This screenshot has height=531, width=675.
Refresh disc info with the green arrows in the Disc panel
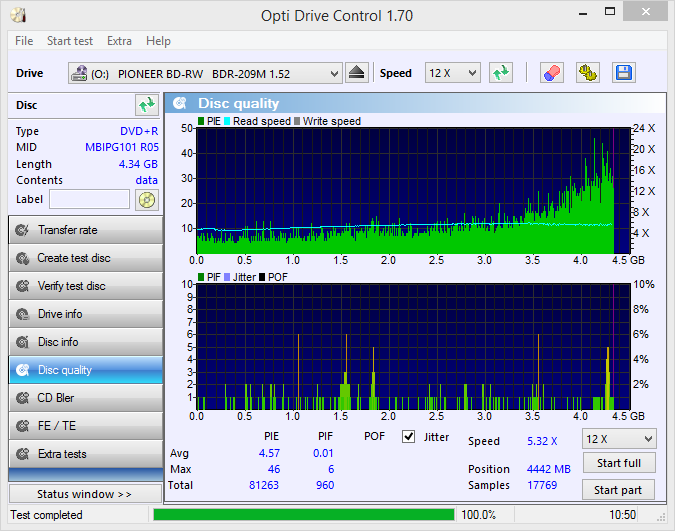[147, 105]
